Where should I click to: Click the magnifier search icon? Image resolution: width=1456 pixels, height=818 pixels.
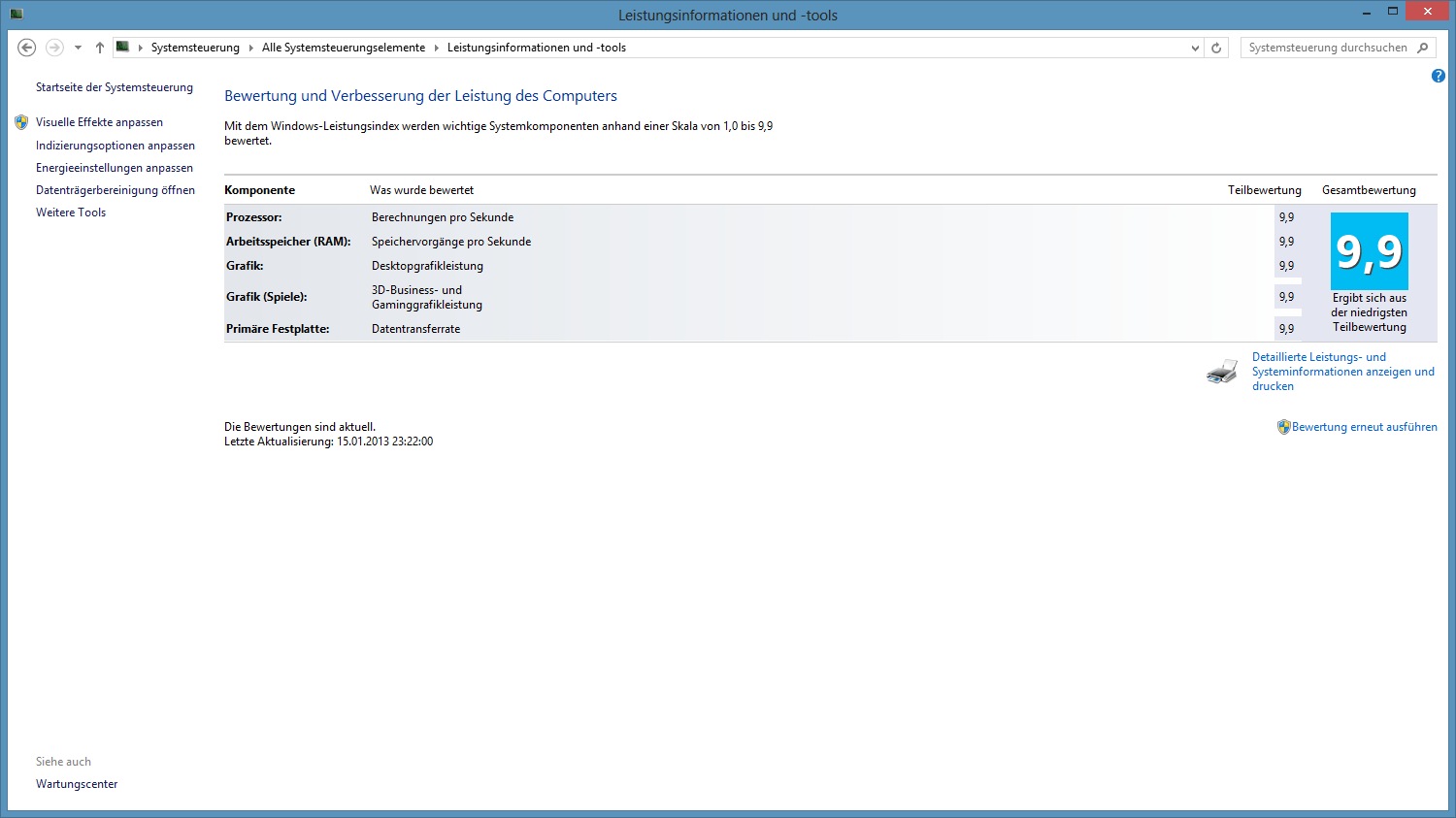tap(1423, 48)
